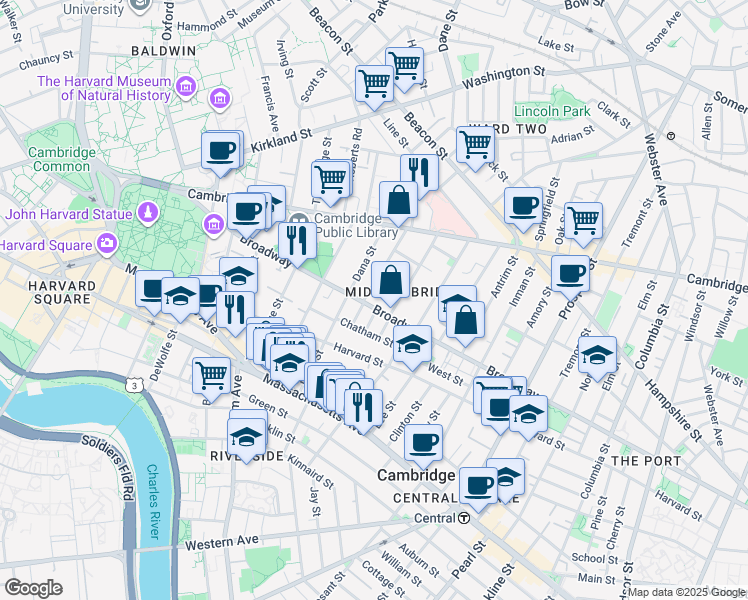Select the graduation cap marker near Tremont St

[597, 354]
